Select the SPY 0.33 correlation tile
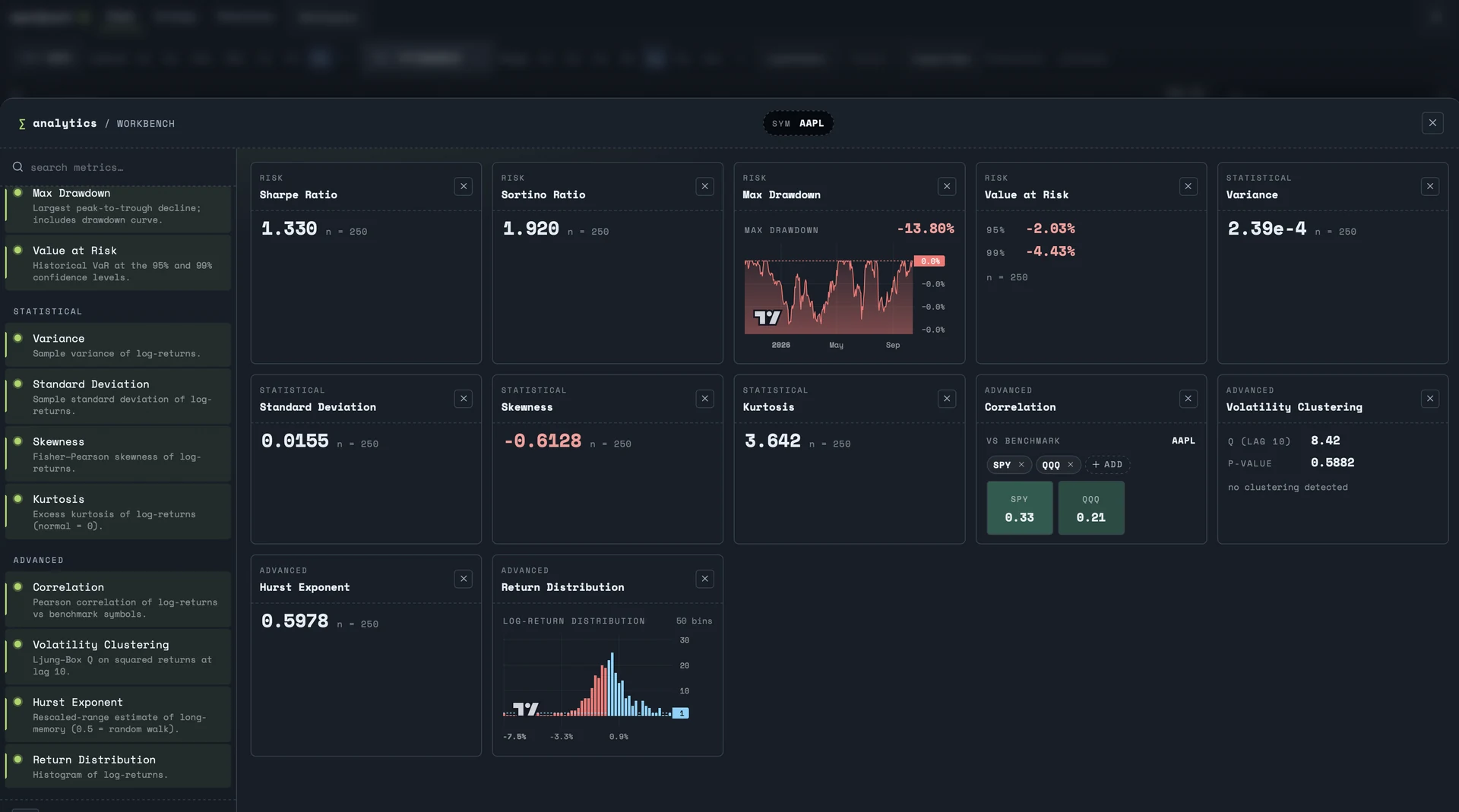1459x812 pixels. [x=1020, y=508]
